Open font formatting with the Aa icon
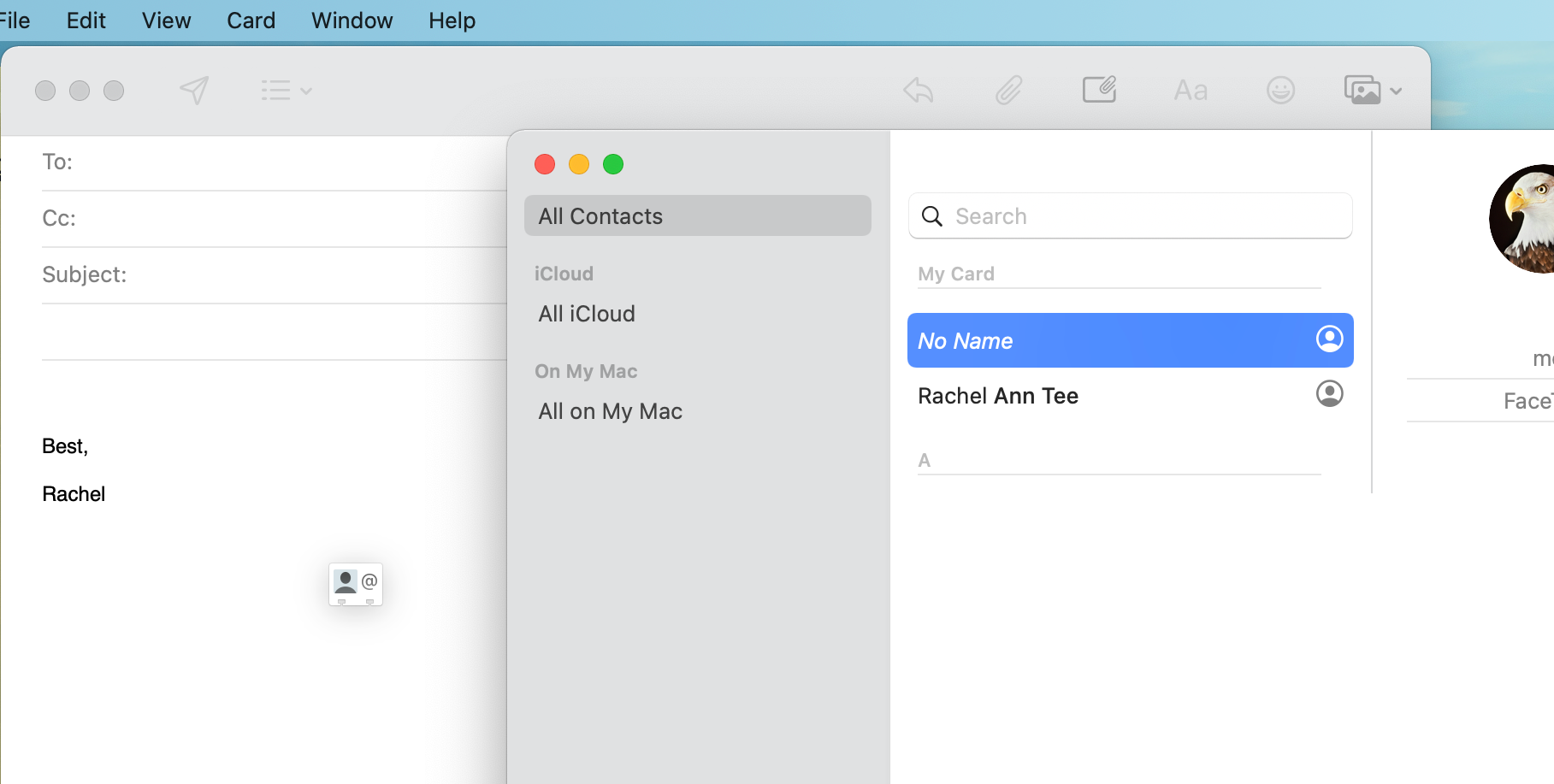1554x784 pixels. click(1191, 90)
